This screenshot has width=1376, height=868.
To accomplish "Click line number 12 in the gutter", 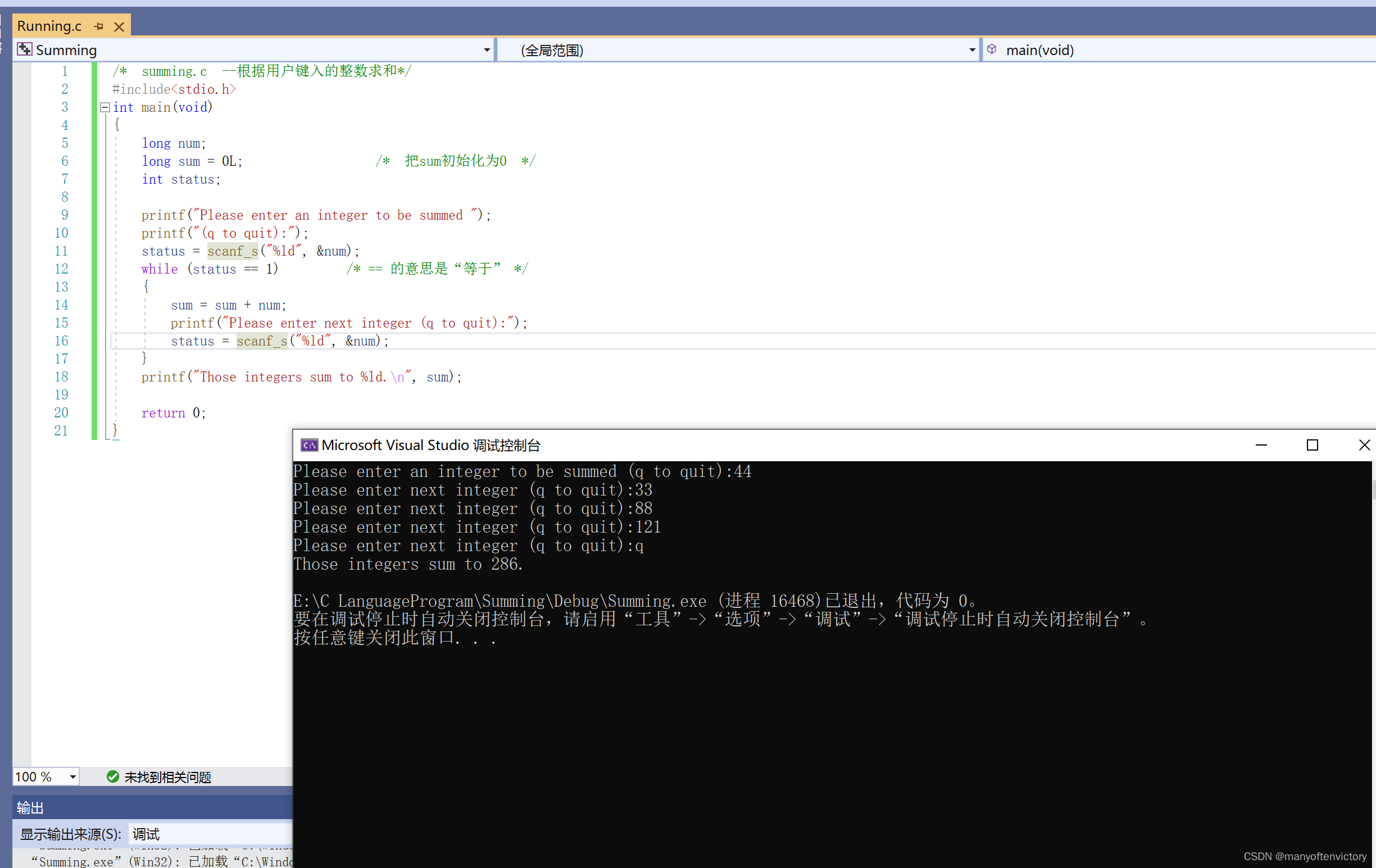I will point(61,269).
